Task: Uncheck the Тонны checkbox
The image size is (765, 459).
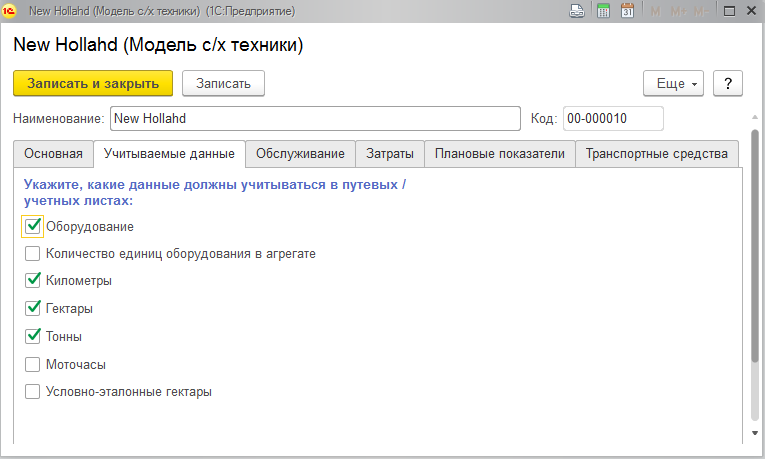Action: [x=32, y=337]
